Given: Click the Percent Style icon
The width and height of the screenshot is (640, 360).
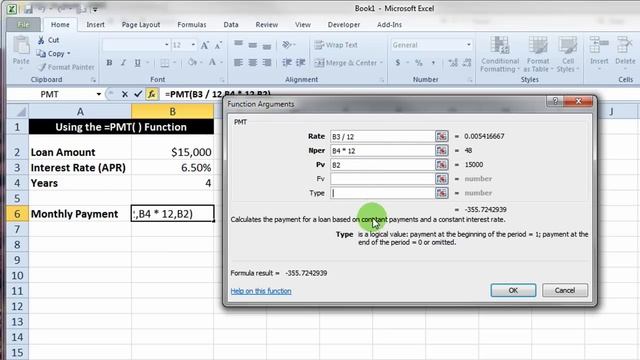Looking at the screenshot, I should (x=418, y=63).
